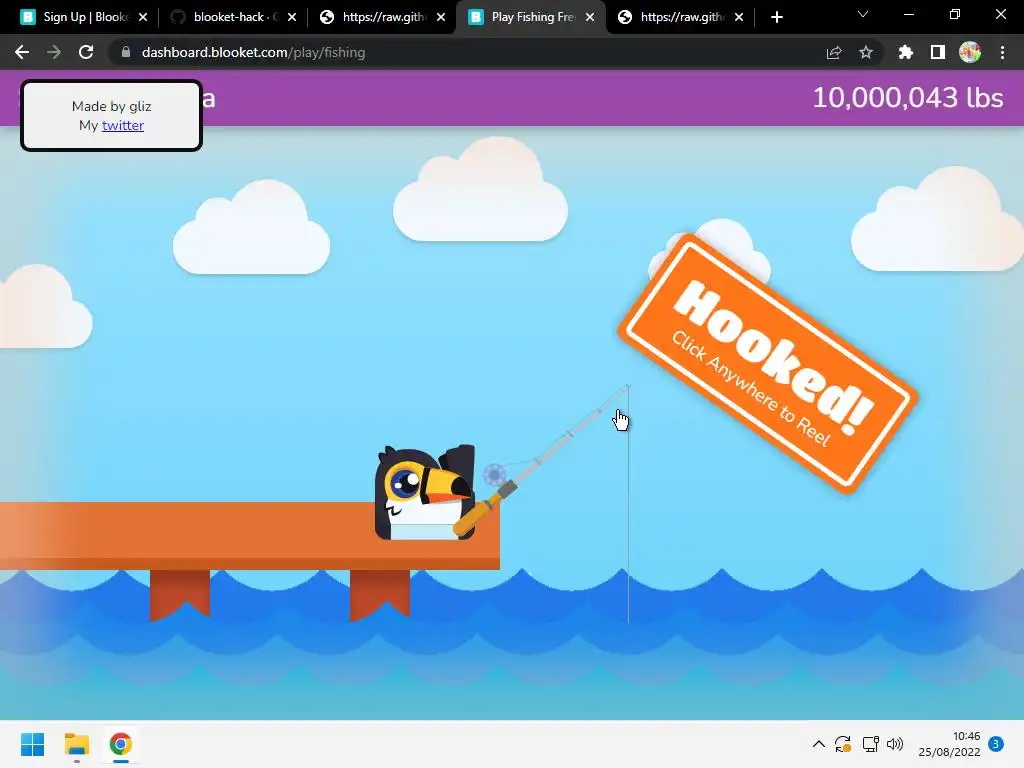1024x768 pixels.
Task: Click the forward navigation arrow
Action: pyautogui.click(x=54, y=52)
